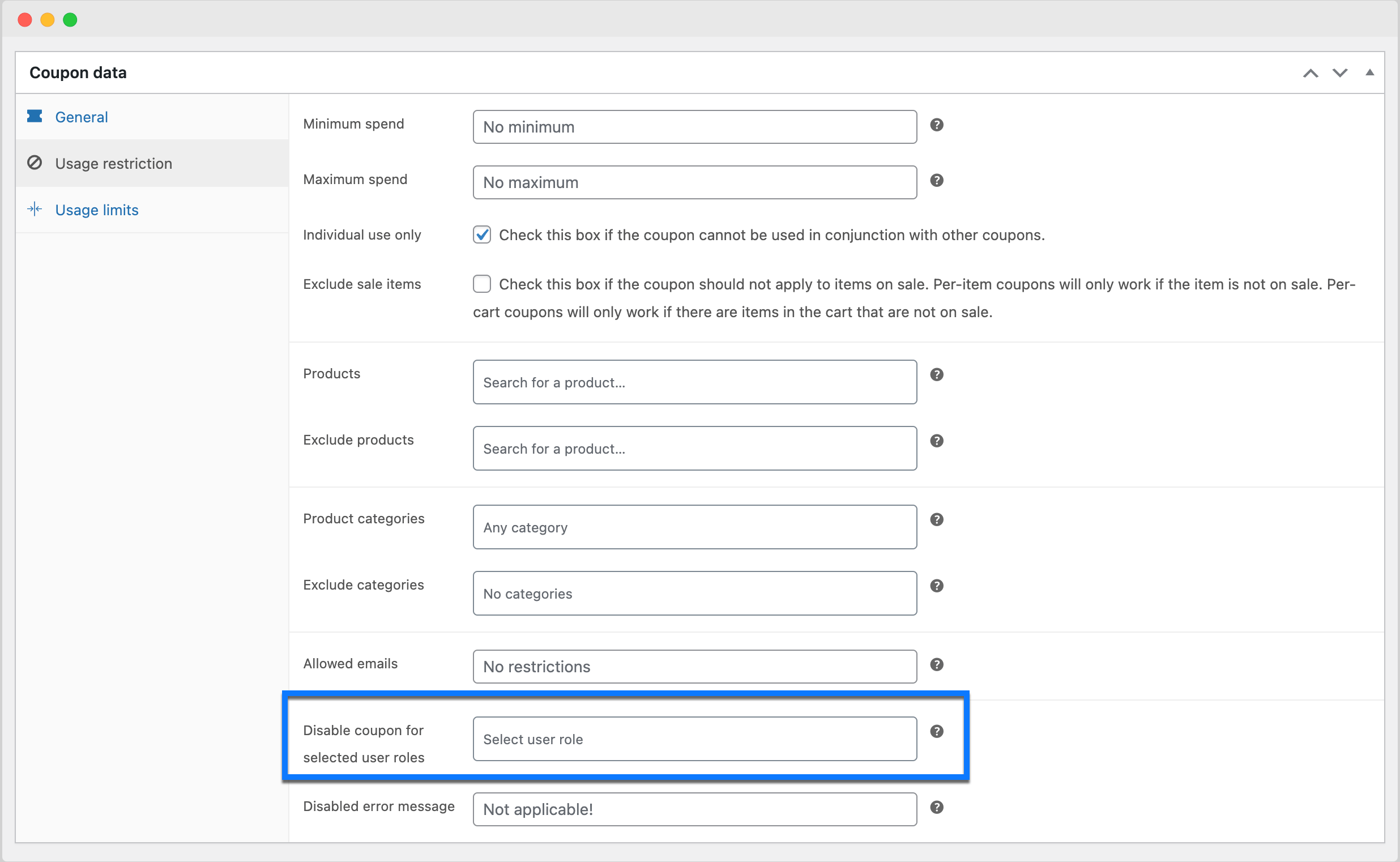Viewport: 1400px width, 862px height.
Task: Move Coupon data panel up
Action: coord(1311,73)
